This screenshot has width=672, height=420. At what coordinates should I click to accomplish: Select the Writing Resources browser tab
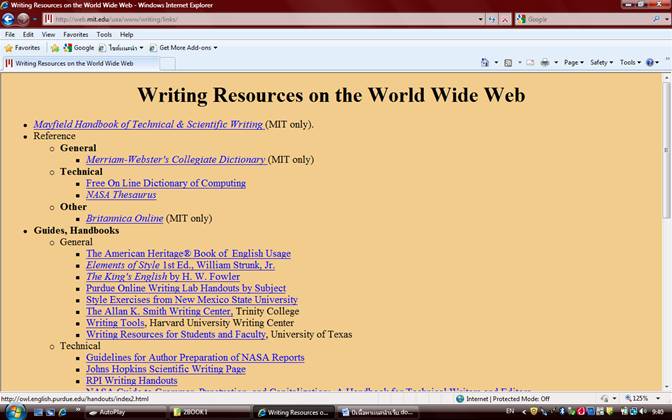tap(81, 63)
